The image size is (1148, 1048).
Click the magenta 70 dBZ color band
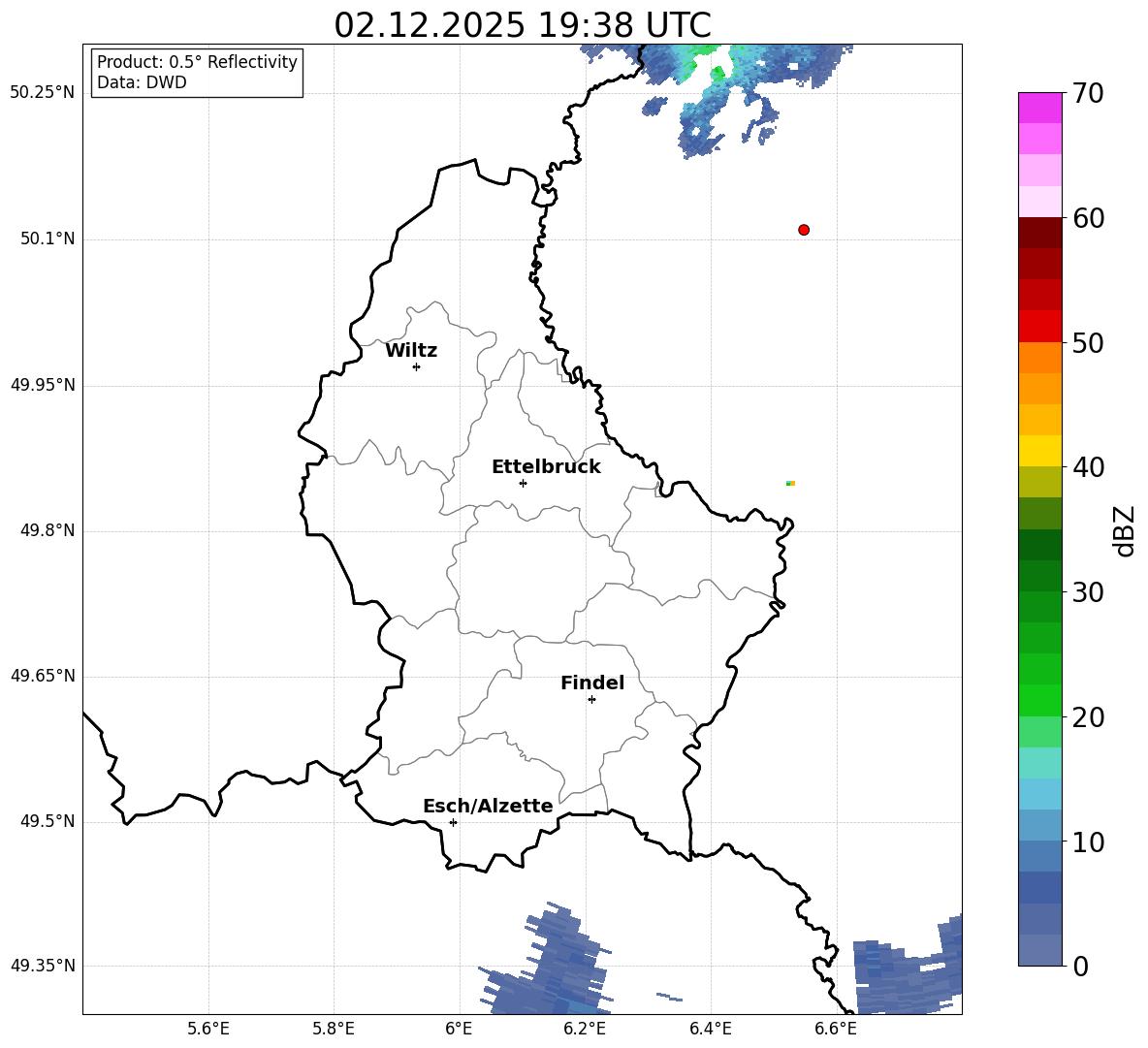click(x=1039, y=108)
